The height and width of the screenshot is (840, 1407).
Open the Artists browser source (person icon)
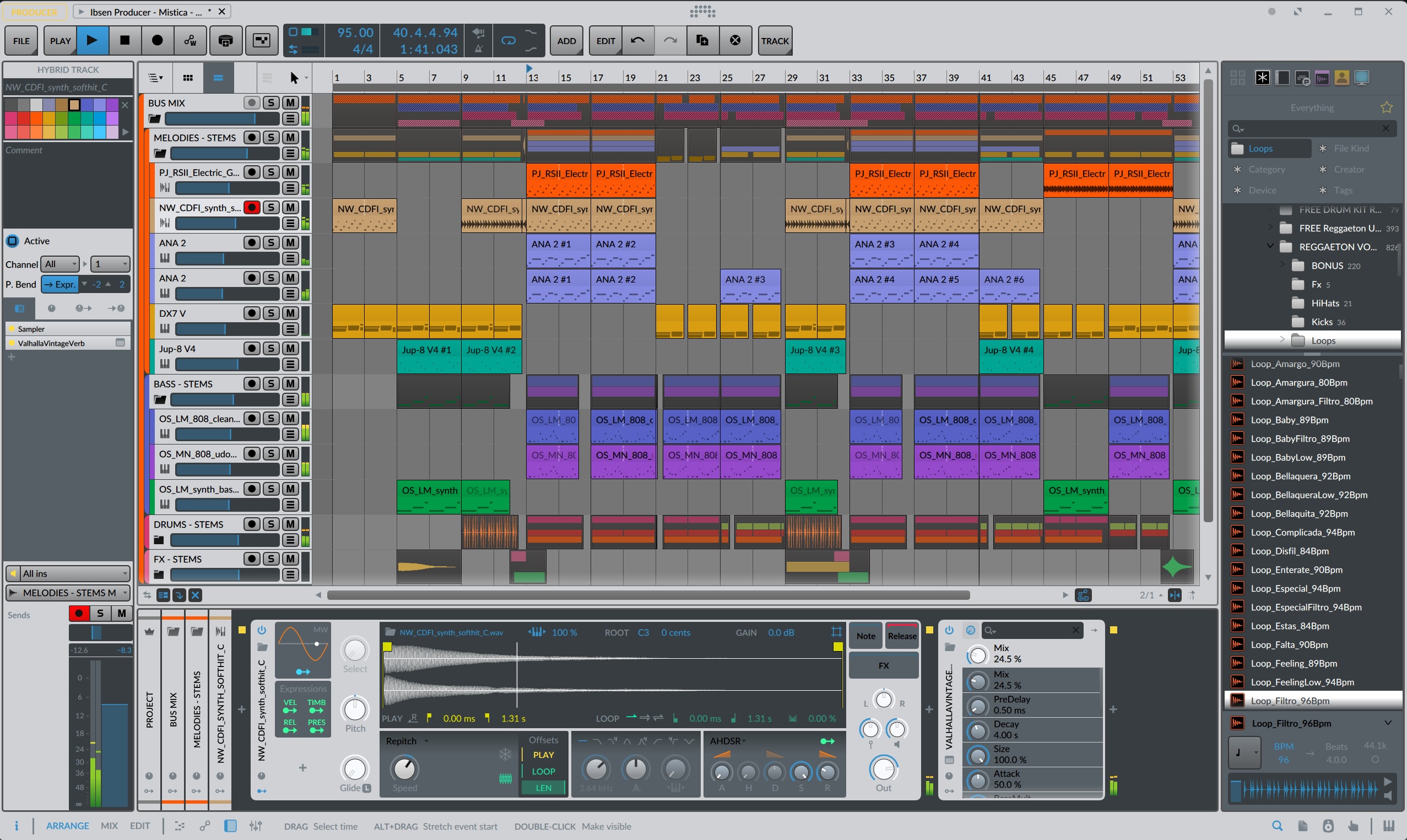(x=1341, y=78)
